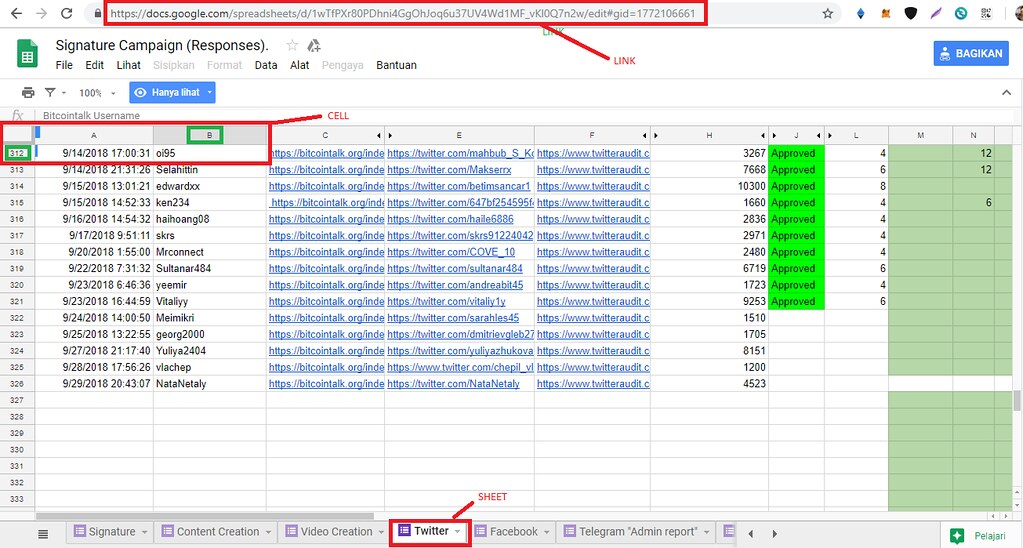Select column A header
Viewport: 1023px width, 548px height.
[x=94, y=136]
